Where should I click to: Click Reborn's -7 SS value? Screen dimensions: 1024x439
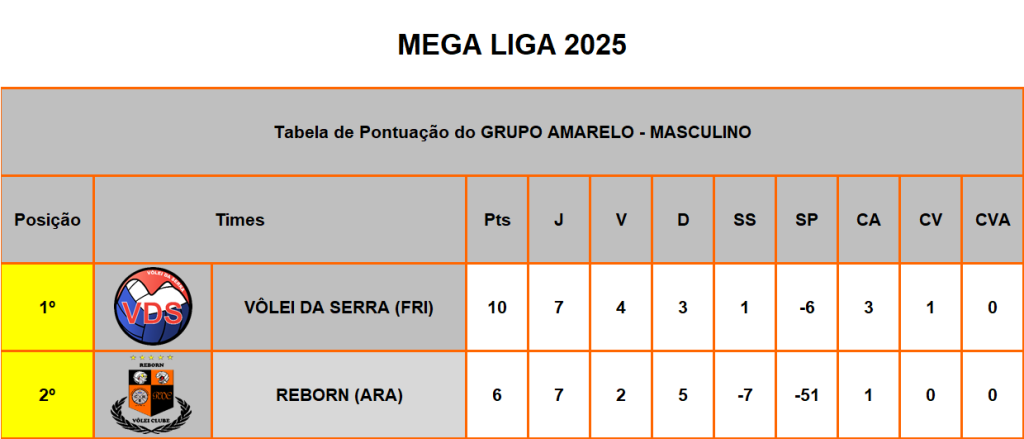pyautogui.click(x=745, y=395)
